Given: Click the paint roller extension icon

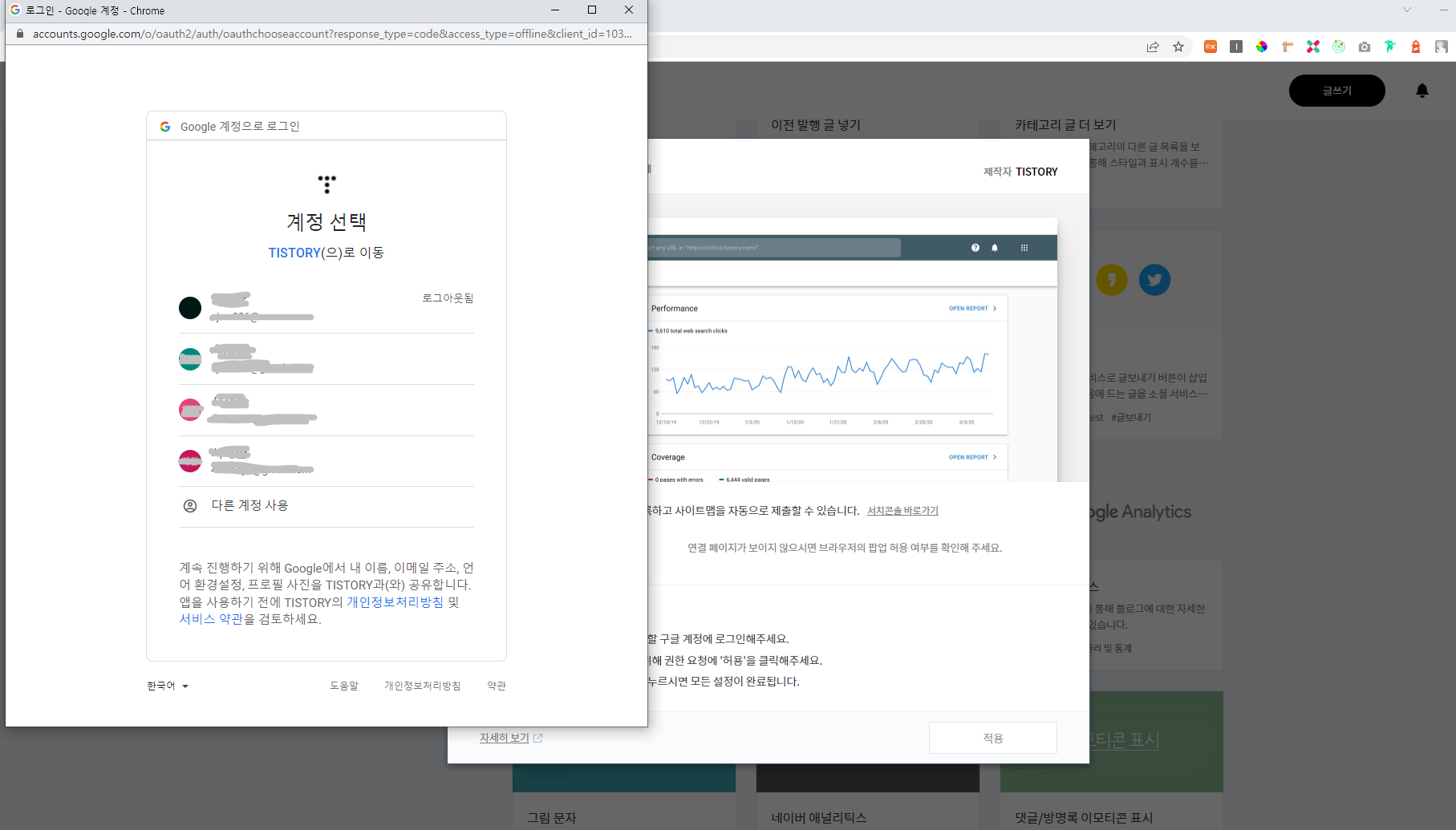Looking at the screenshot, I should (x=1288, y=47).
